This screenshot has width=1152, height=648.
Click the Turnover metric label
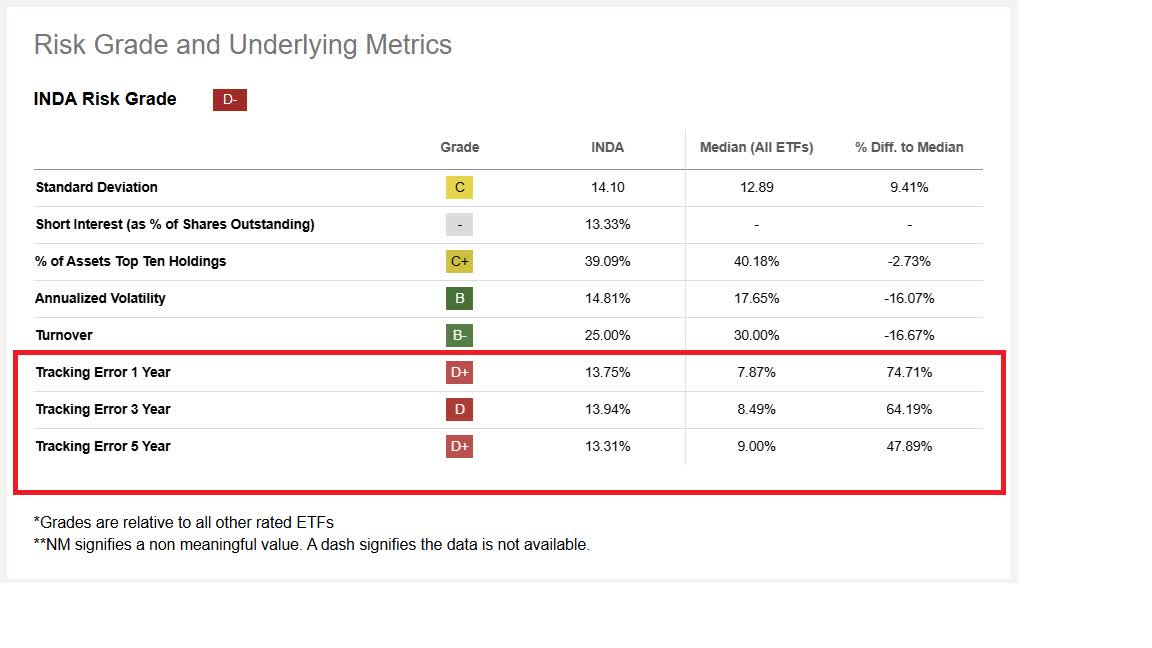(x=64, y=335)
